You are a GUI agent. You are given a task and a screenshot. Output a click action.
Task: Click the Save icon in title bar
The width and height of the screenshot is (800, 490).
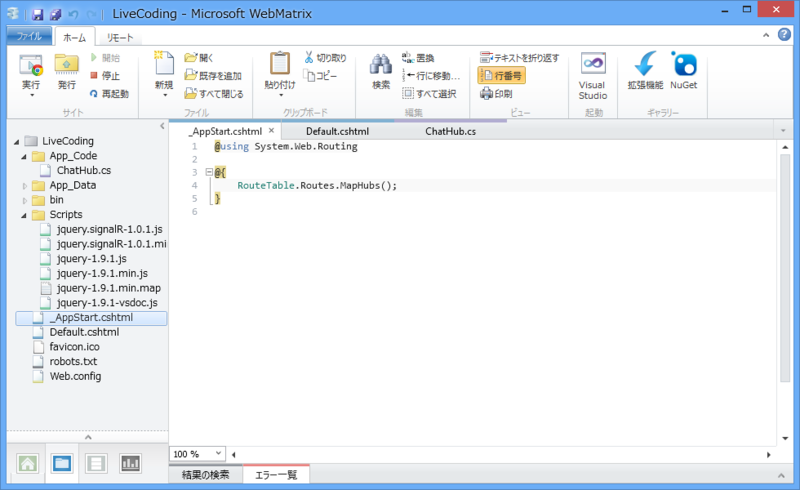point(37,14)
